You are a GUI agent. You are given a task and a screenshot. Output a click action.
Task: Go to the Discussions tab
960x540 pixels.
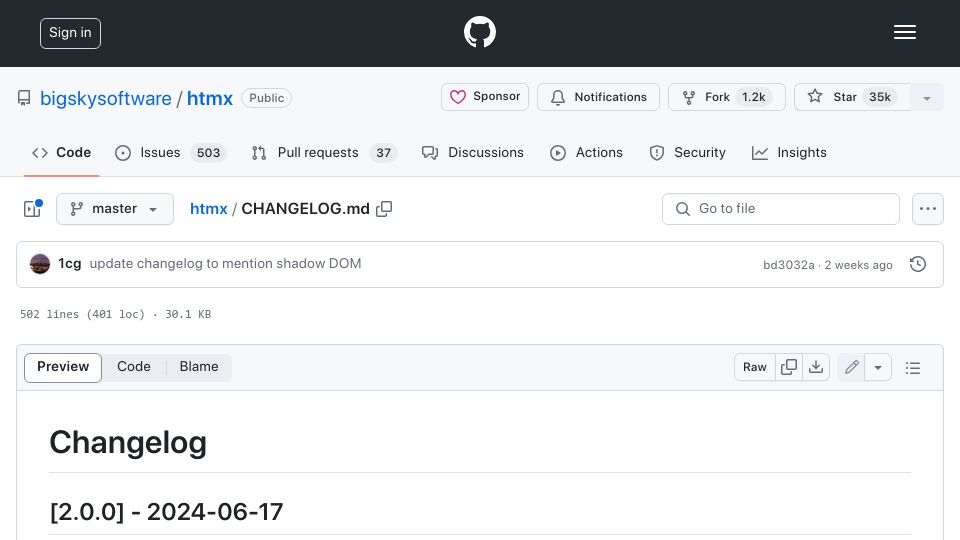coord(473,152)
